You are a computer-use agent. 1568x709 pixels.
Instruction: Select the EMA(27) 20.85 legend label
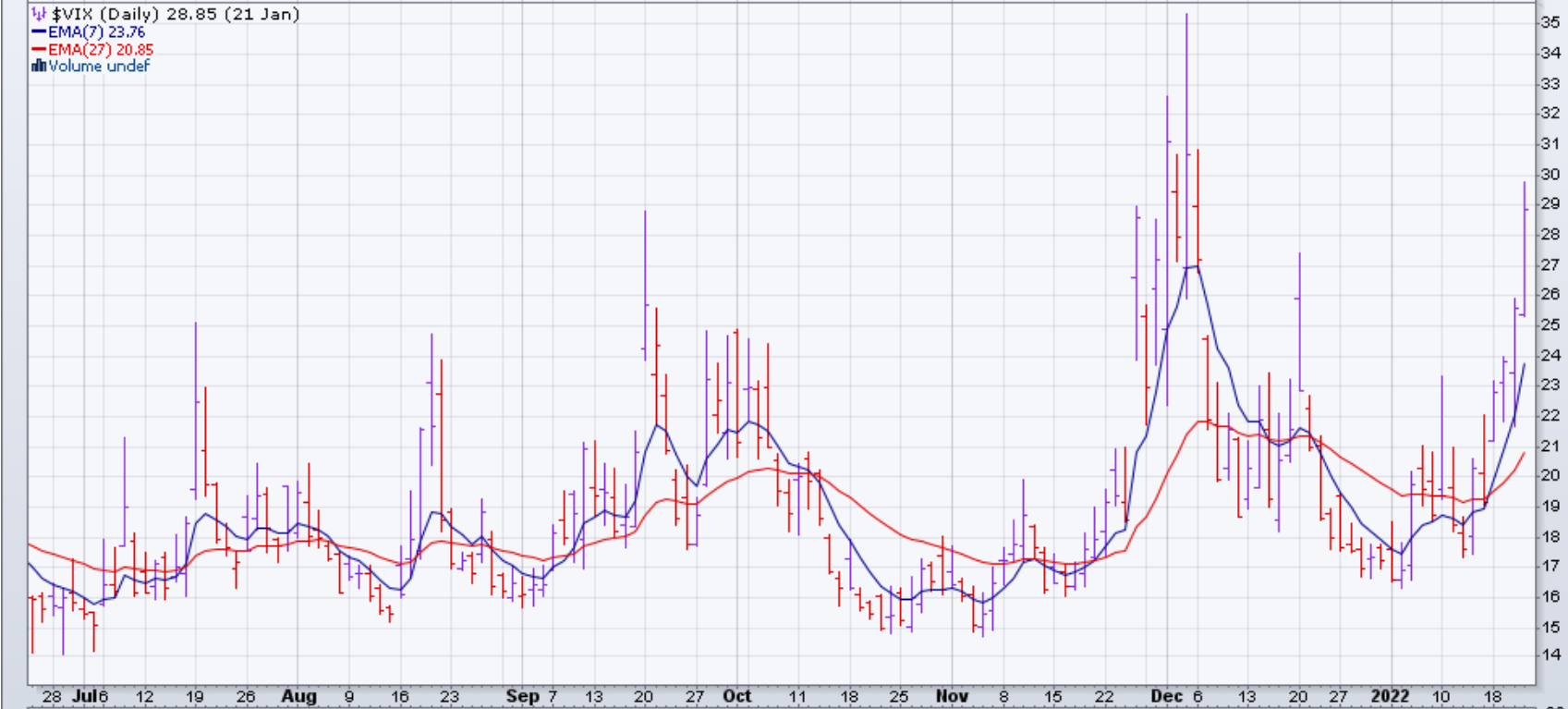point(101,49)
